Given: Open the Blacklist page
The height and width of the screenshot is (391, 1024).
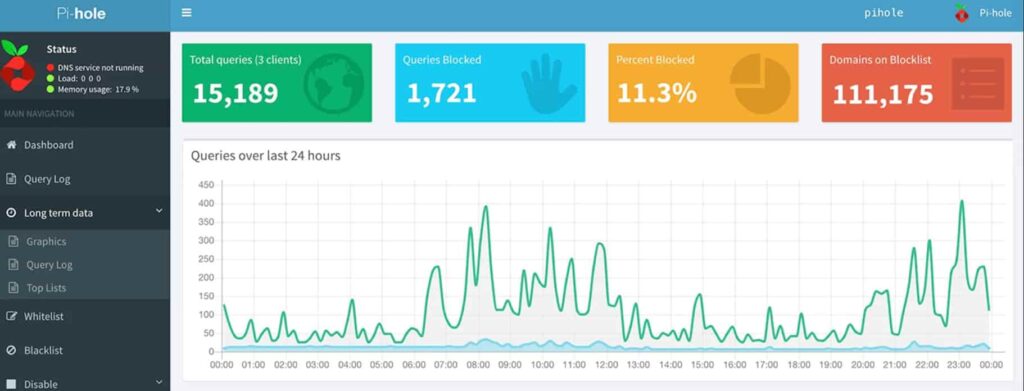Looking at the screenshot, I should 85,351.
